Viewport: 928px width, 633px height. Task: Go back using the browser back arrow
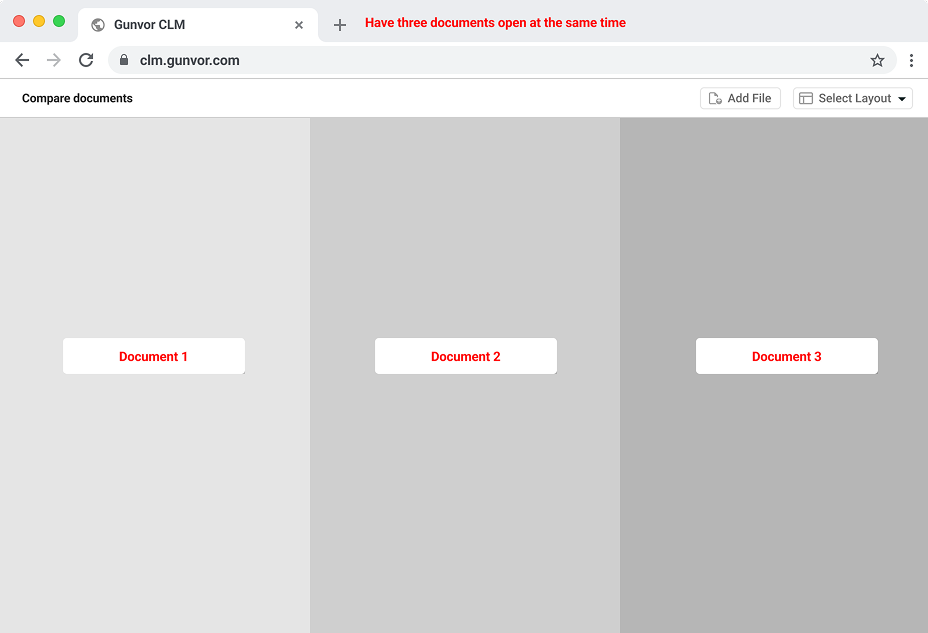click(x=22, y=60)
